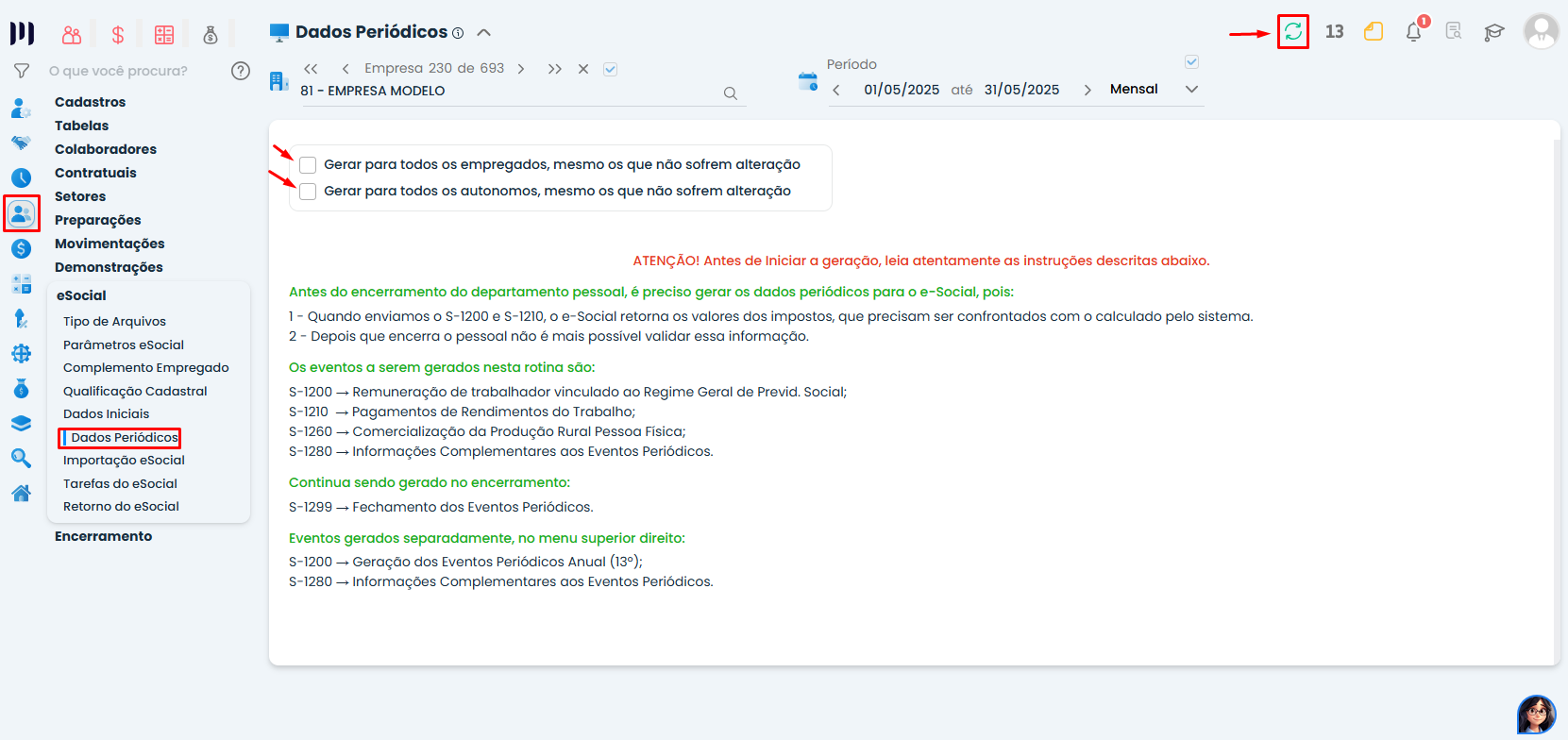
Task: Open the help question mark icon
Action: (241, 71)
